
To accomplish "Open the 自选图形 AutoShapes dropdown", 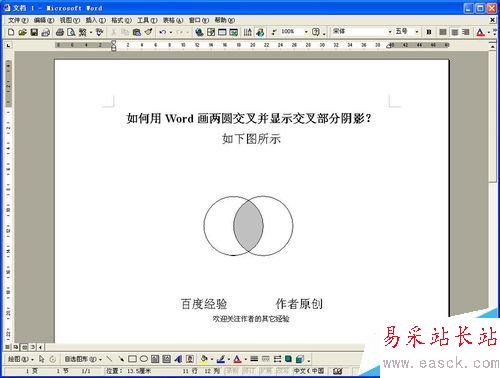I will (x=83, y=359).
